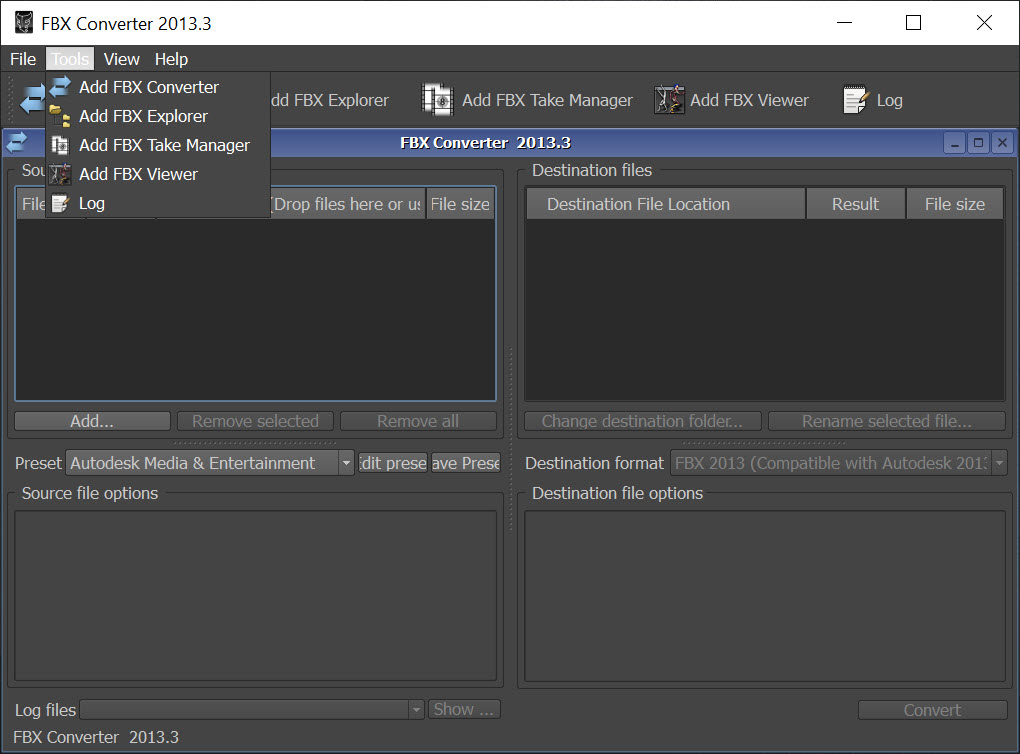Click destination File size column header
This screenshot has width=1020, height=754.
click(955, 204)
